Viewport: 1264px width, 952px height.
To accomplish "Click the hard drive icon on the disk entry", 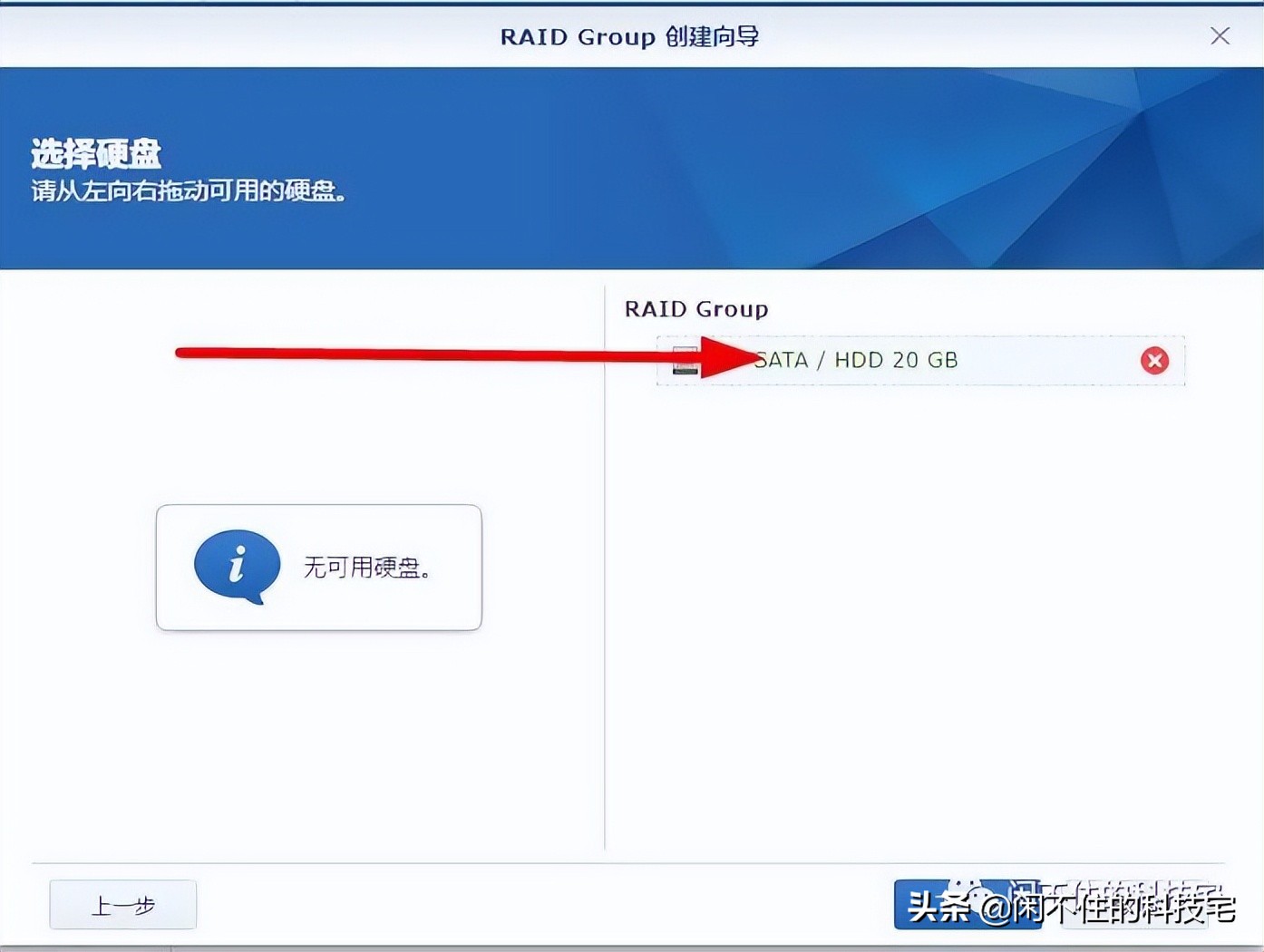I will point(685,361).
